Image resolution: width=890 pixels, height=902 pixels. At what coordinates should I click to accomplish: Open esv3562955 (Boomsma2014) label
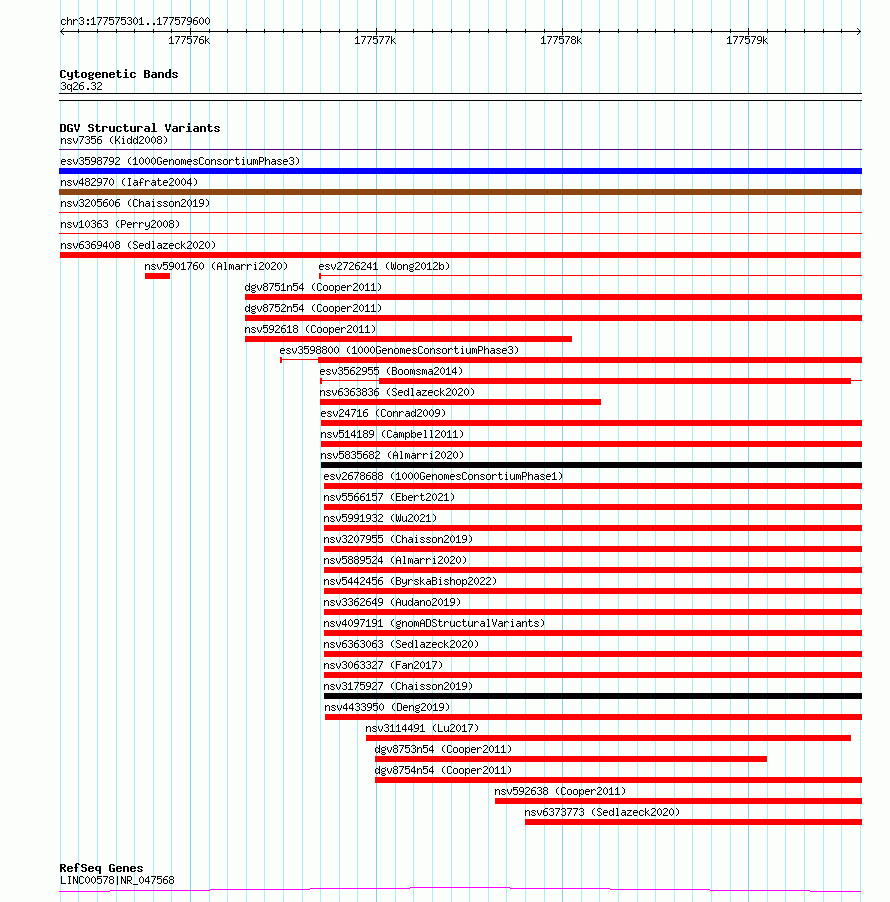[391, 371]
